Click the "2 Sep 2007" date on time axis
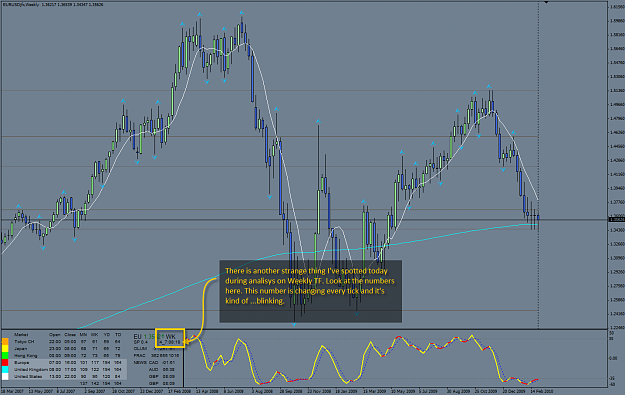Screen dimensions: 625x395 pyautogui.click(x=95, y=391)
